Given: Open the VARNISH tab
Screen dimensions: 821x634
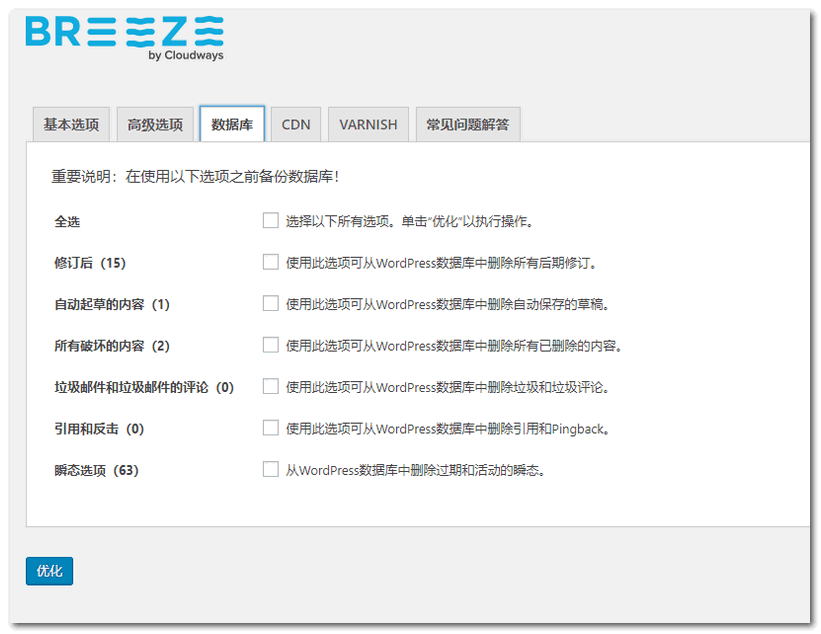Looking at the screenshot, I should pos(368,124).
